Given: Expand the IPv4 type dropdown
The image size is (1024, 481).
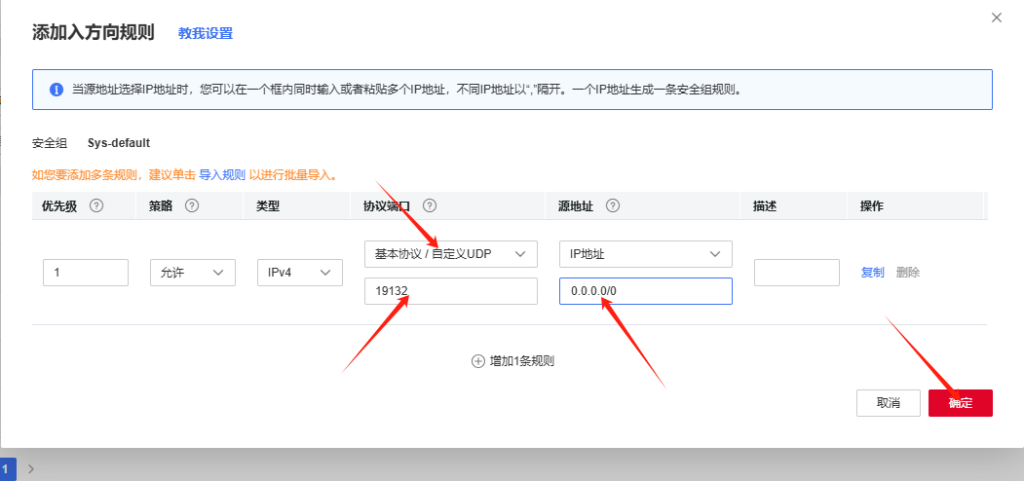Looking at the screenshot, I should point(298,273).
